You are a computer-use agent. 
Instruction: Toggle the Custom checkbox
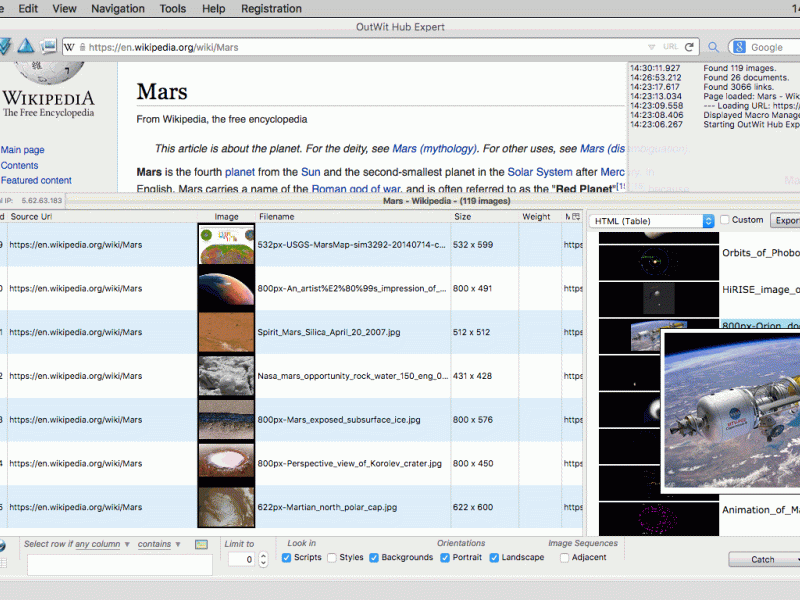[724, 220]
